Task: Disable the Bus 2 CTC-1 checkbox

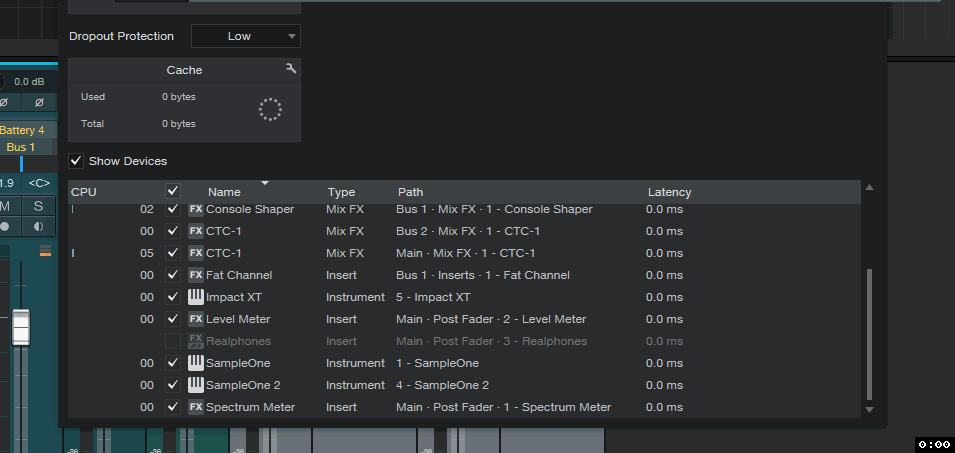Action: [173, 231]
